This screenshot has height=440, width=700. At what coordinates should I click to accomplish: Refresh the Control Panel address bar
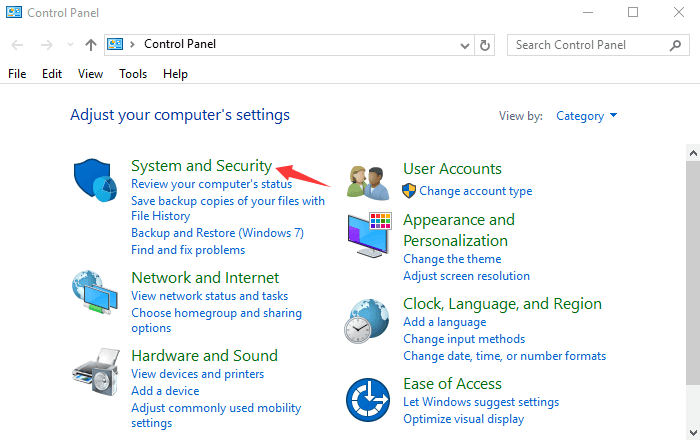tap(485, 45)
